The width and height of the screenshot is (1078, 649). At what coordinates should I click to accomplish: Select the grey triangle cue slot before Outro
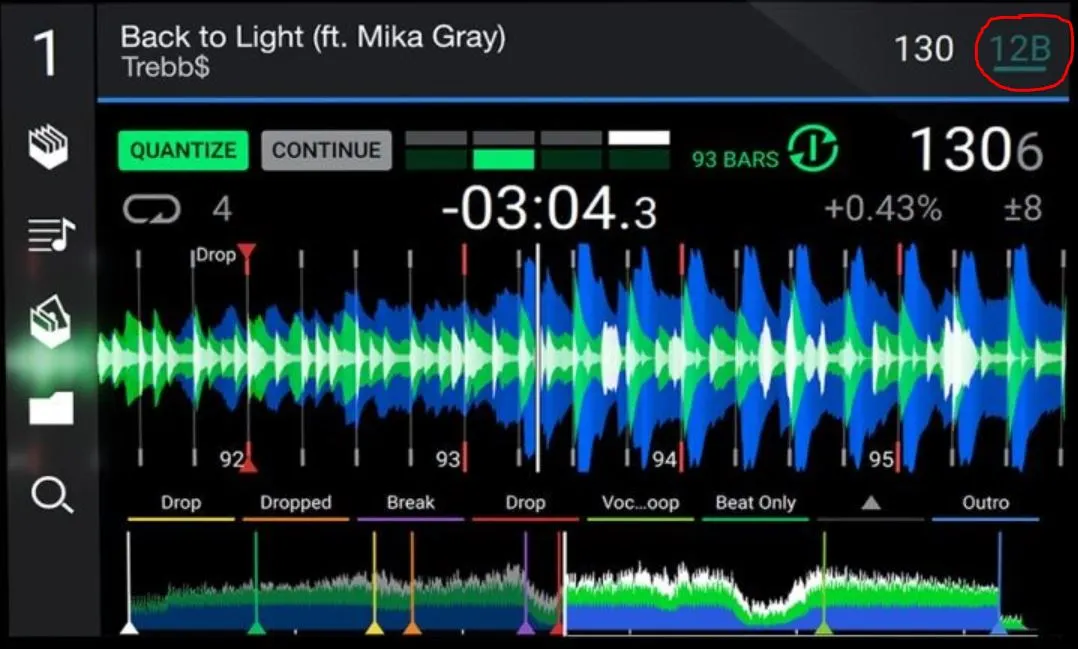pyautogui.click(x=870, y=504)
